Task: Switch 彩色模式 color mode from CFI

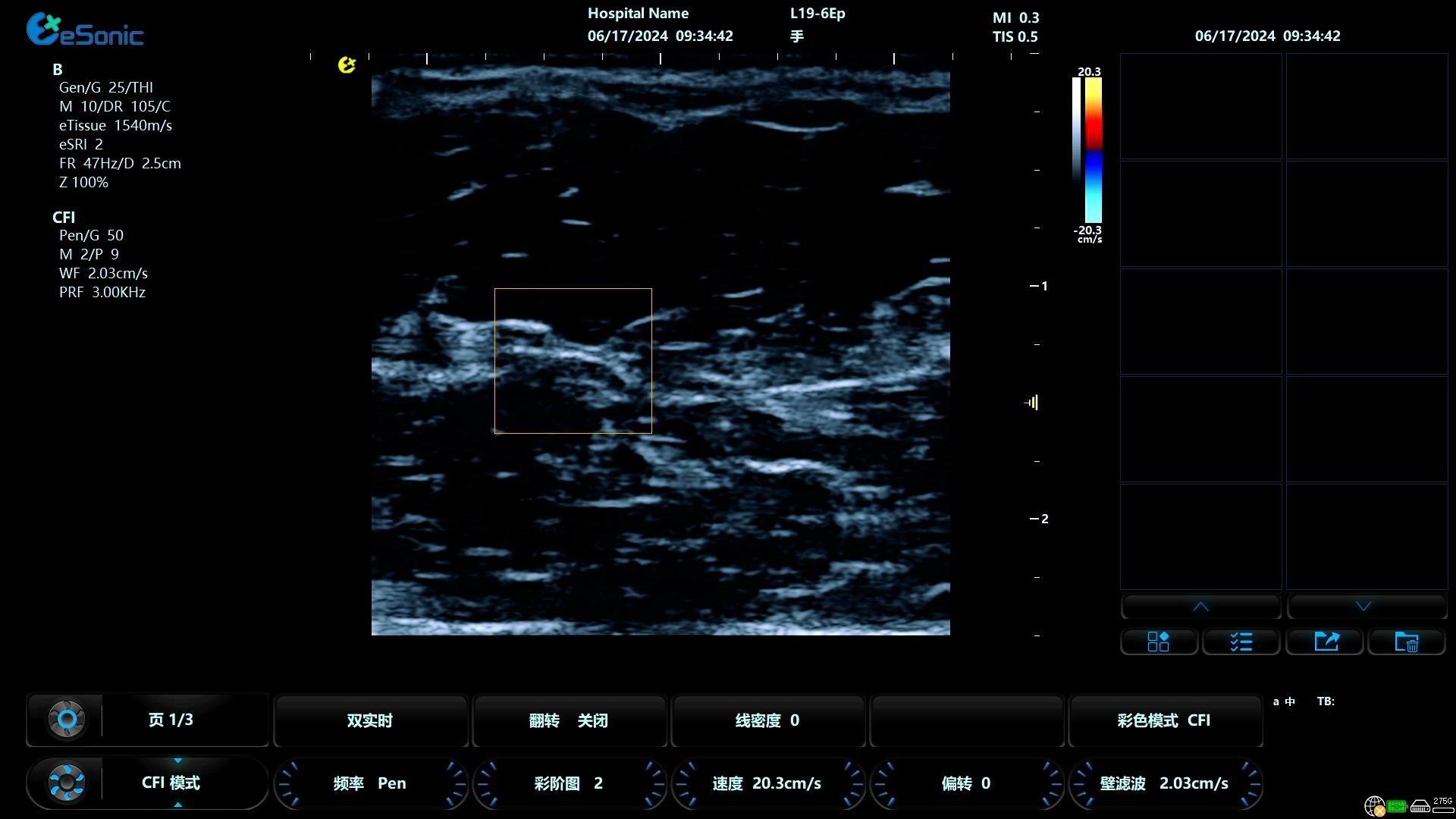Action: pyautogui.click(x=1165, y=720)
